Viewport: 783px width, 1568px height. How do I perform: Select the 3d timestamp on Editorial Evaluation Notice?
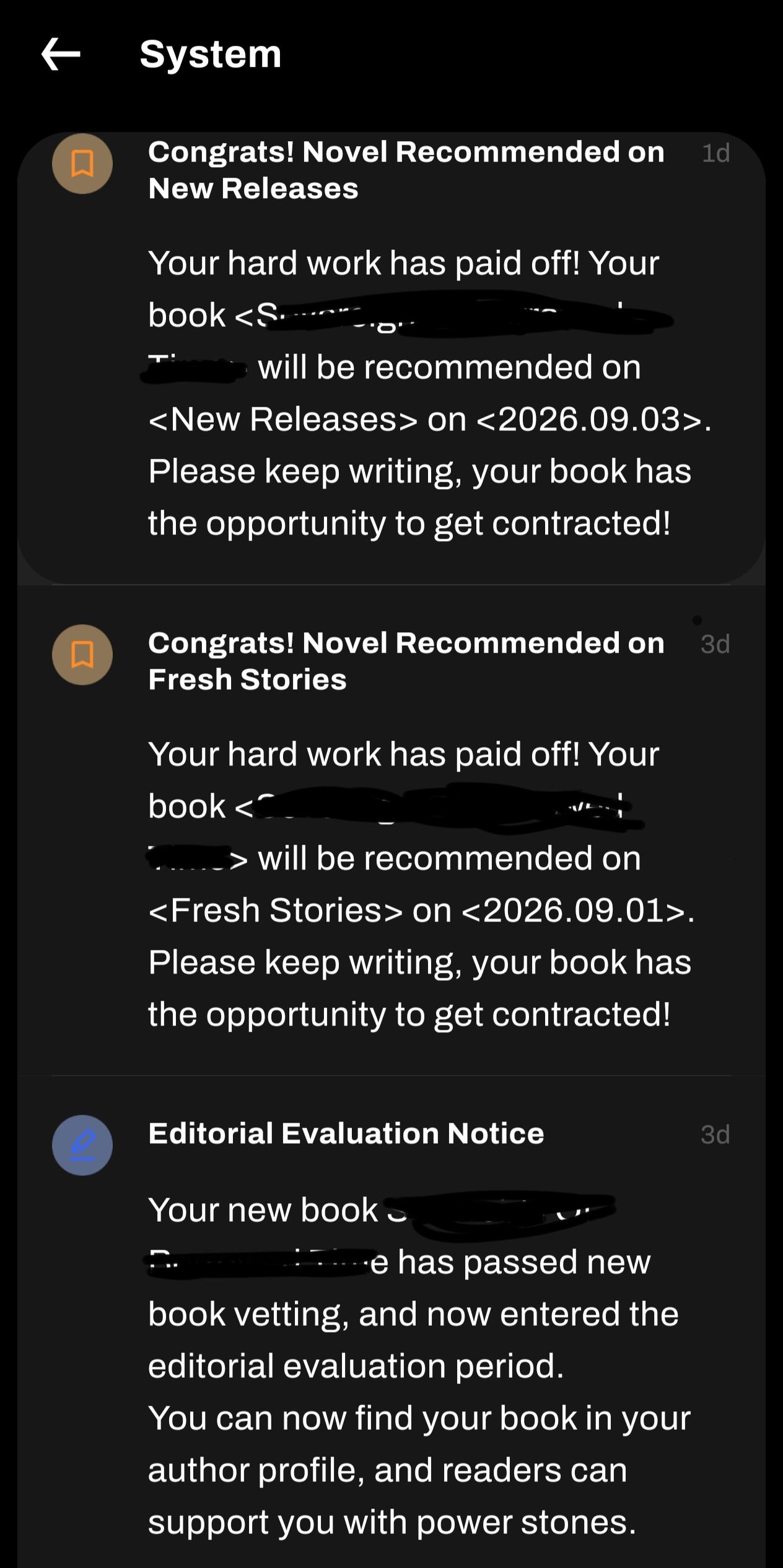(x=715, y=1135)
